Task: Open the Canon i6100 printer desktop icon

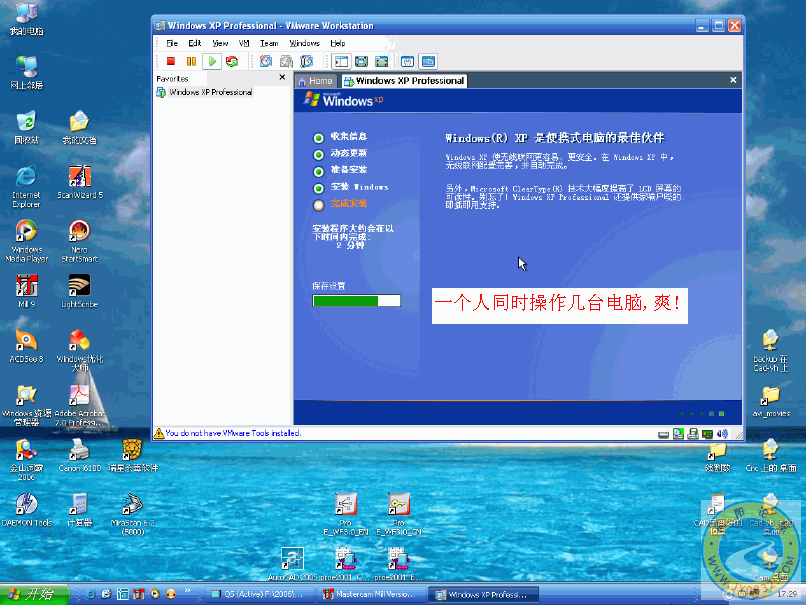Action: tap(80, 455)
